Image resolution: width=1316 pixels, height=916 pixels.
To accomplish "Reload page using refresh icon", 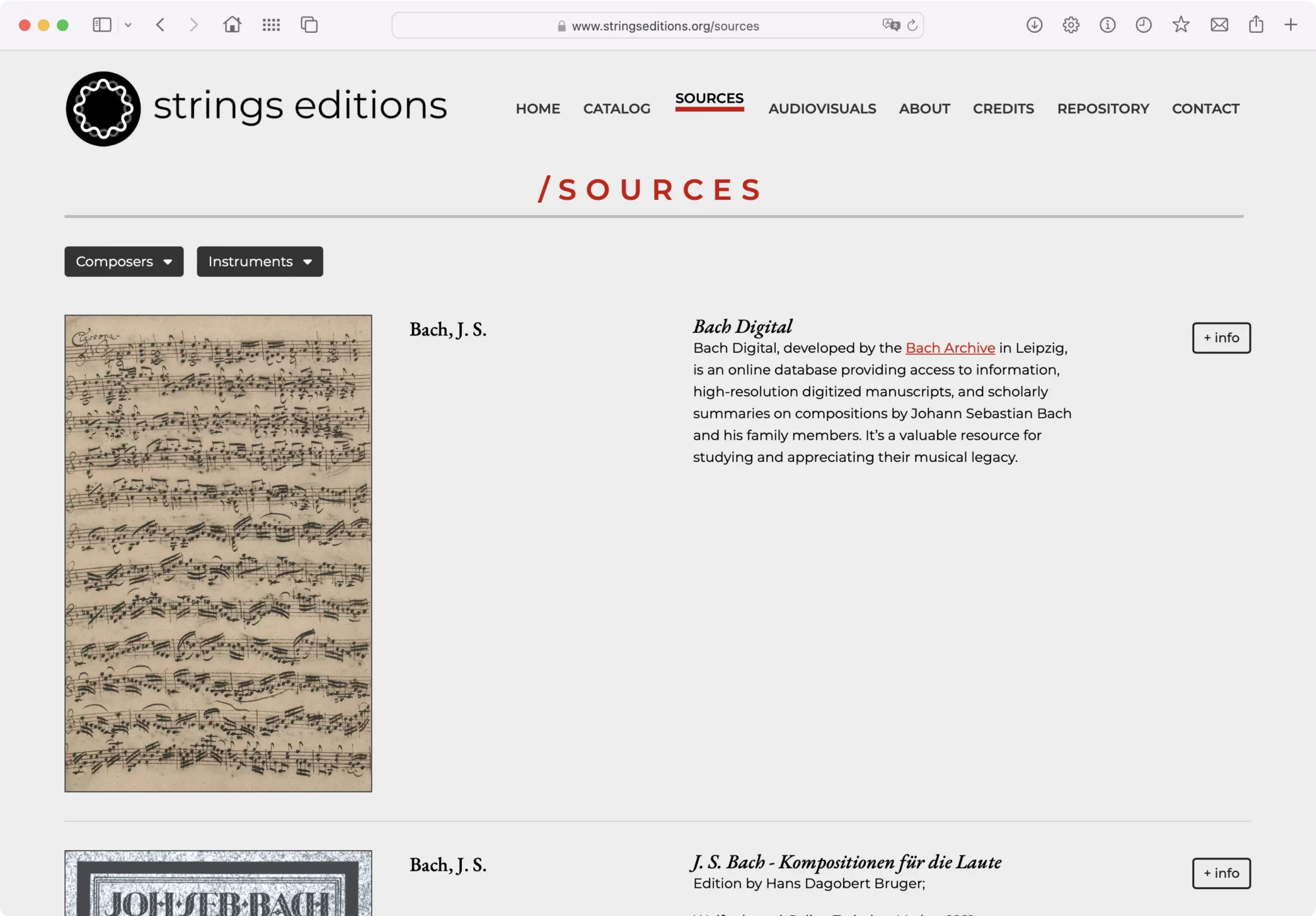I will (x=912, y=26).
